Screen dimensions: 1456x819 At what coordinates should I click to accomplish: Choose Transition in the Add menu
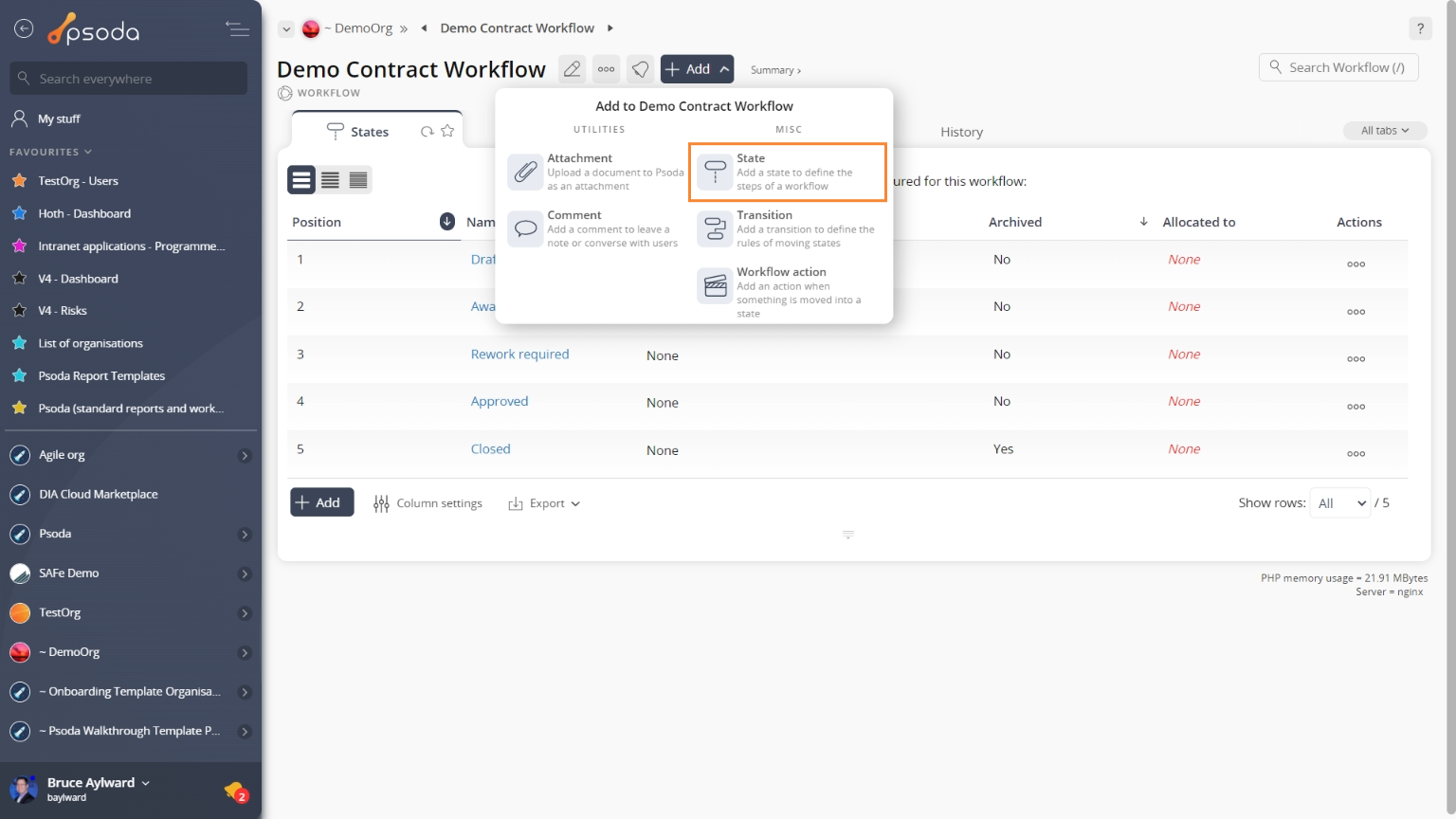[788, 228]
